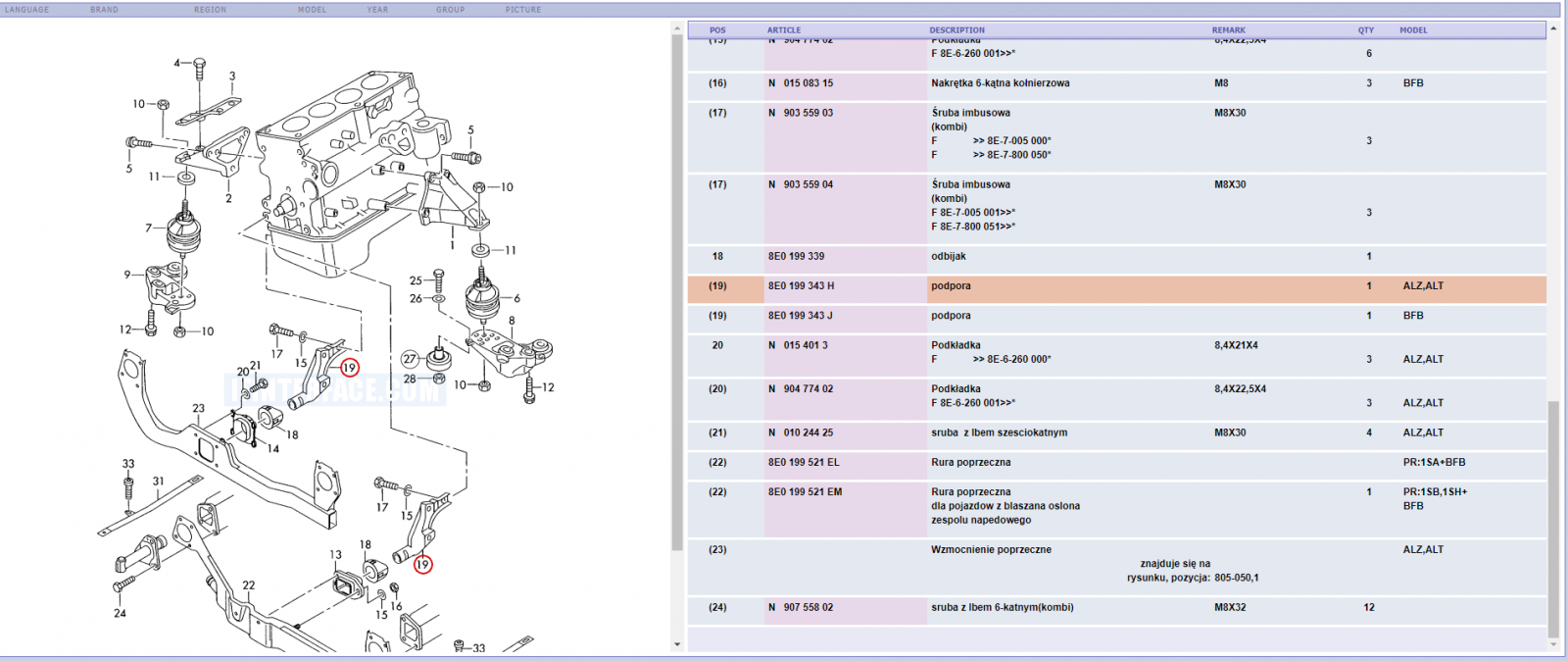
Task: Click the red-circled 19 callout near the upper bracket
Action: 350,368
